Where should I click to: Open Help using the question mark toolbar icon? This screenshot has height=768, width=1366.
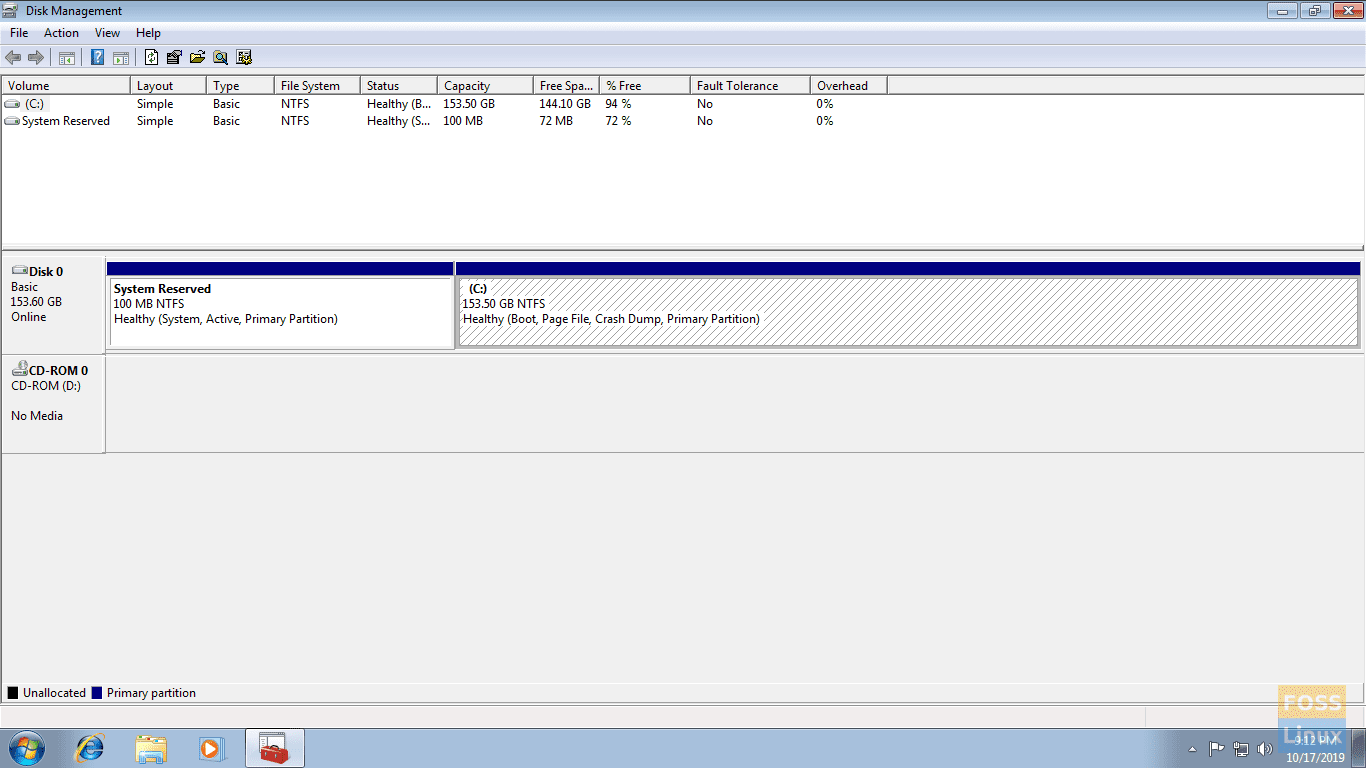(x=97, y=57)
